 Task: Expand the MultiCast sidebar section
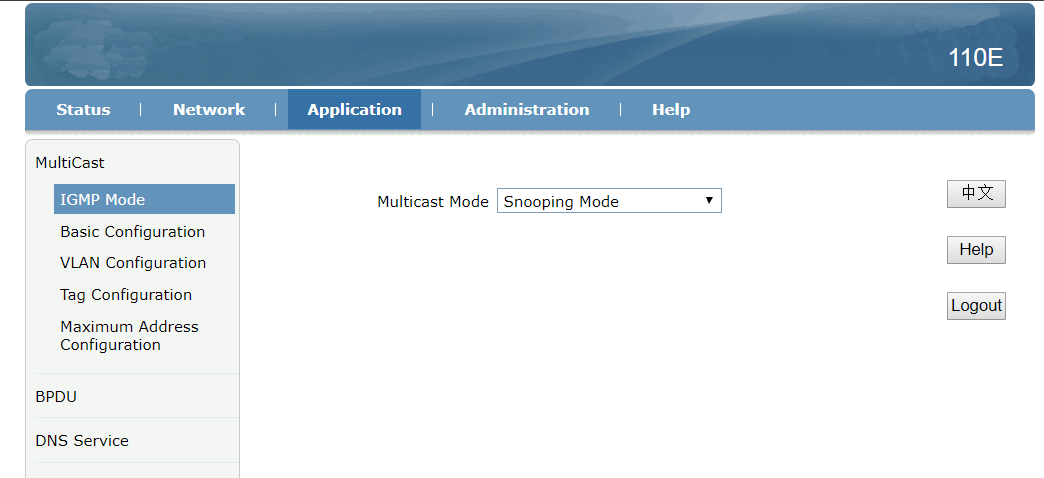coord(70,162)
